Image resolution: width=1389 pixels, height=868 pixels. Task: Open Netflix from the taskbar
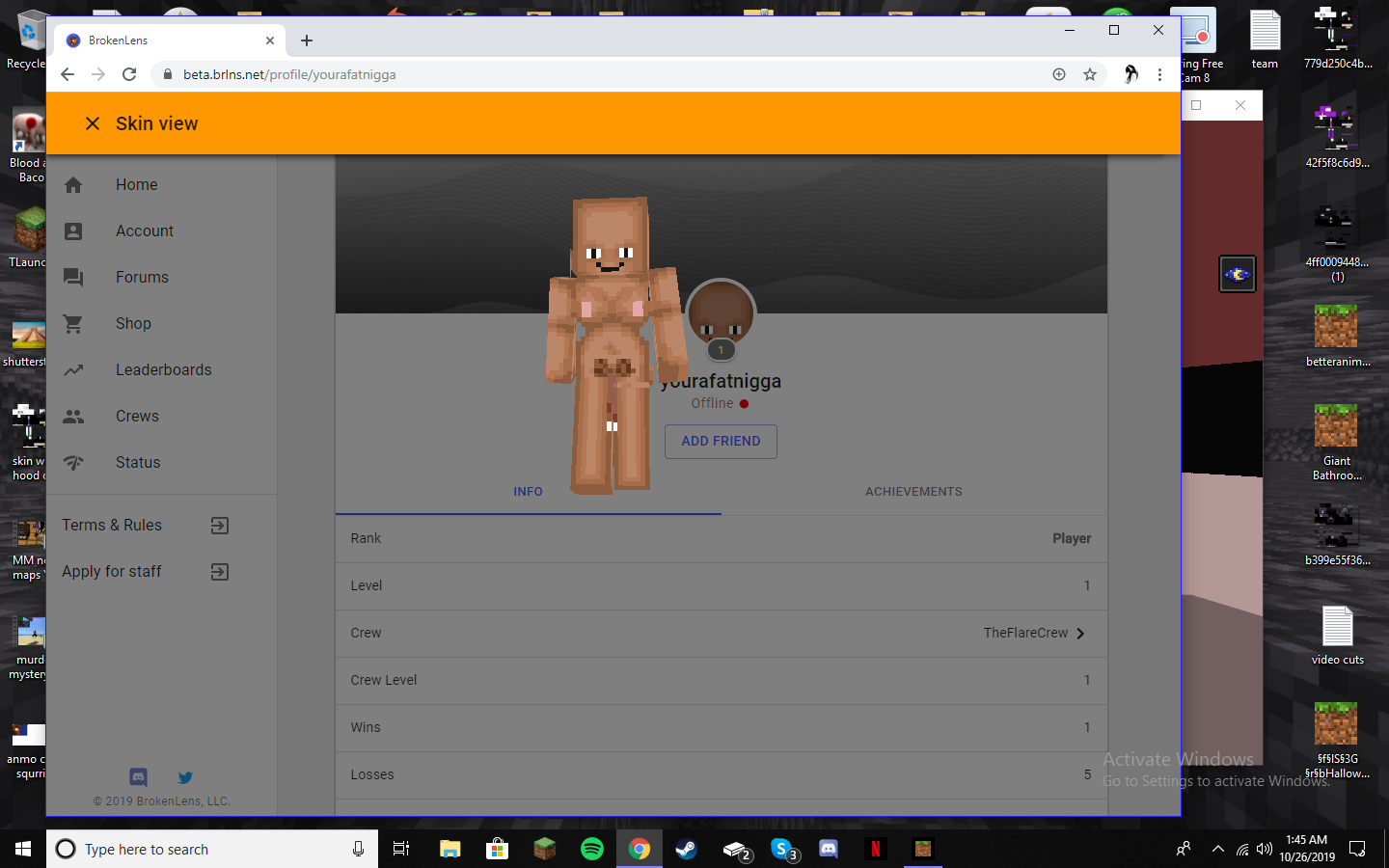[876, 849]
